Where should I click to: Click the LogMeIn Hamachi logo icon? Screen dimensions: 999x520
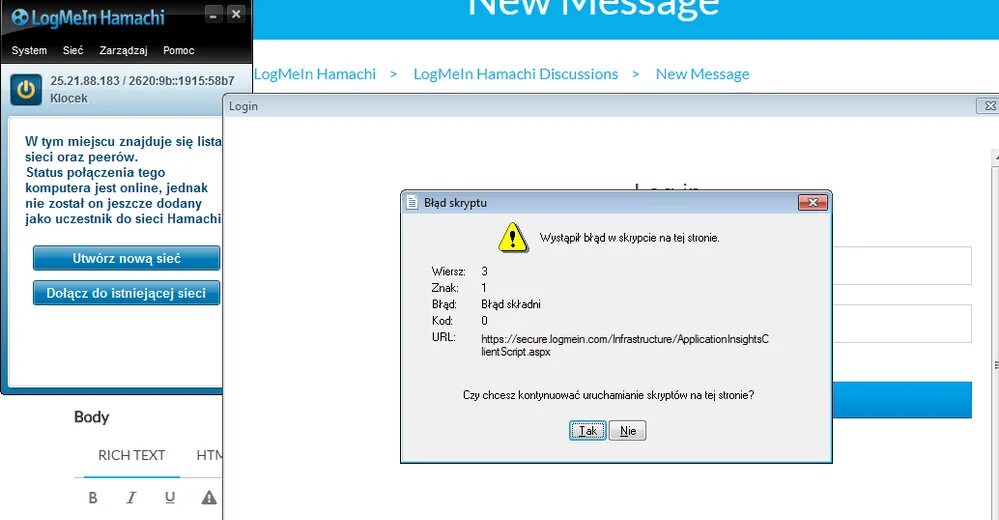(20, 17)
